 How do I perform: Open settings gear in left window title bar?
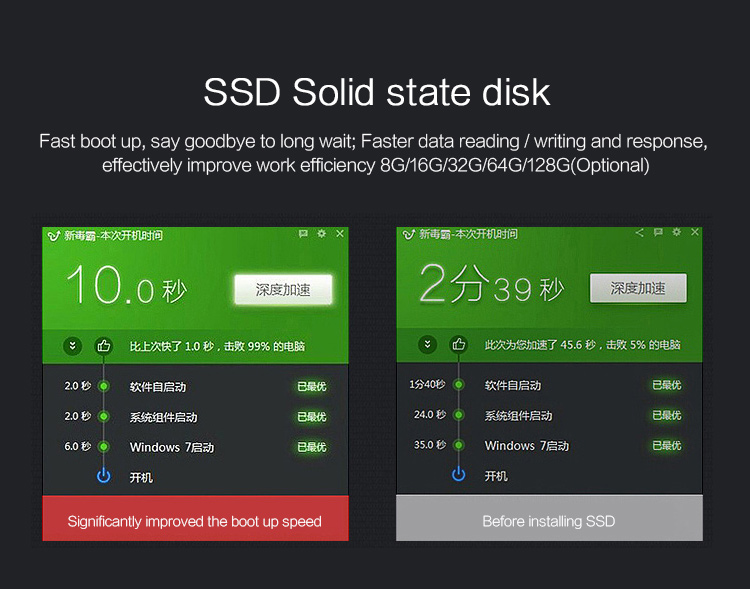click(x=321, y=233)
